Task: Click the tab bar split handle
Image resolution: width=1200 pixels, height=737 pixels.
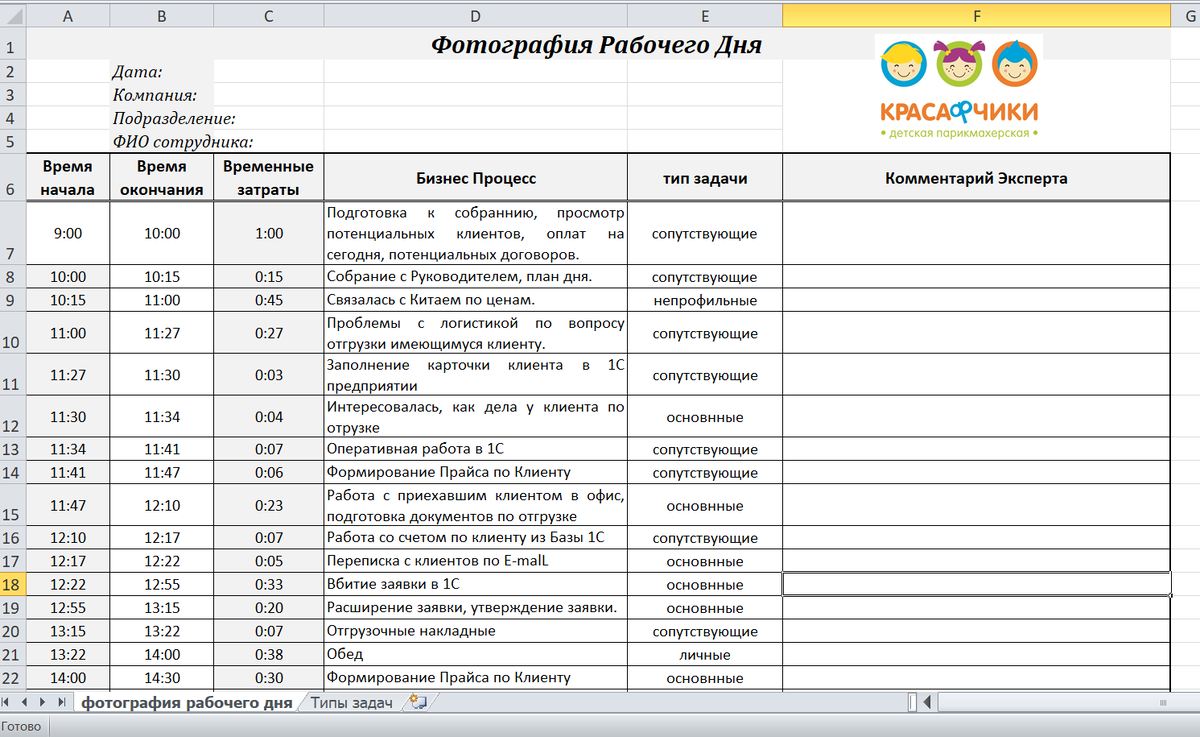Action: (x=913, y=703)
